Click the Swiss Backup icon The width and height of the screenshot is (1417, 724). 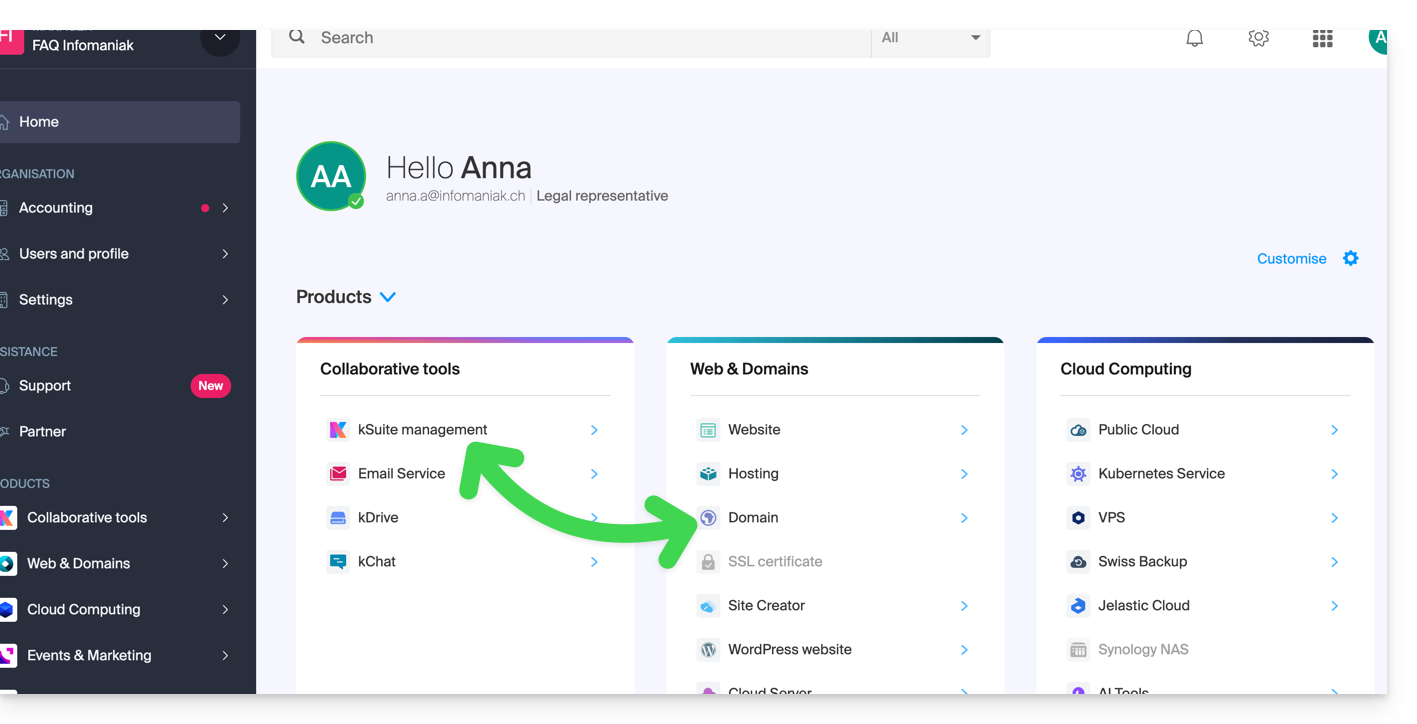[x=1078, y=562]
